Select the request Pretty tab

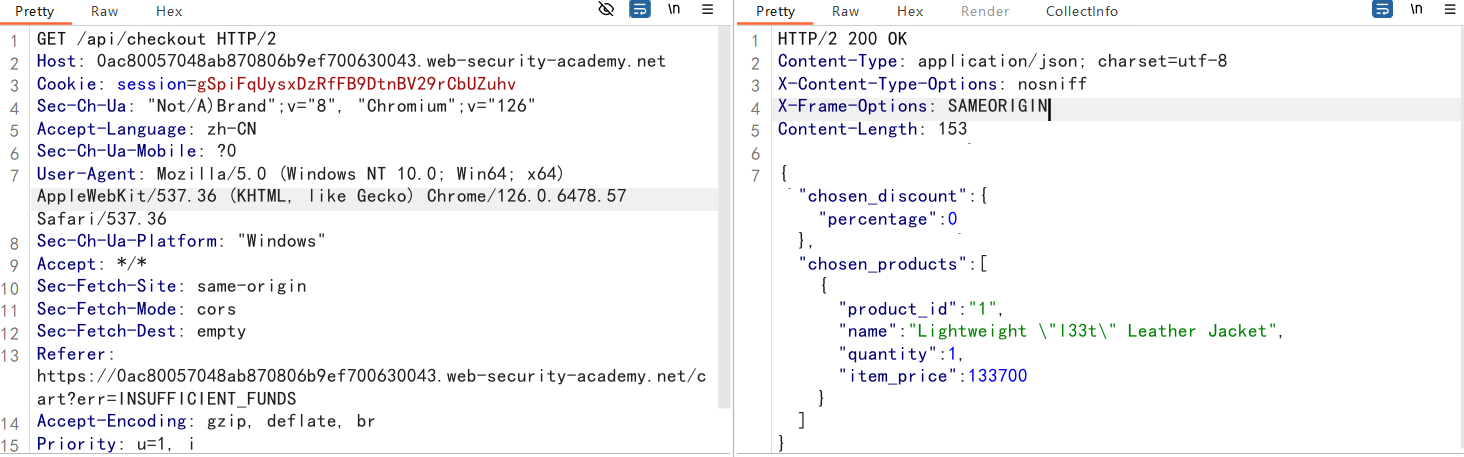point(35,11)
